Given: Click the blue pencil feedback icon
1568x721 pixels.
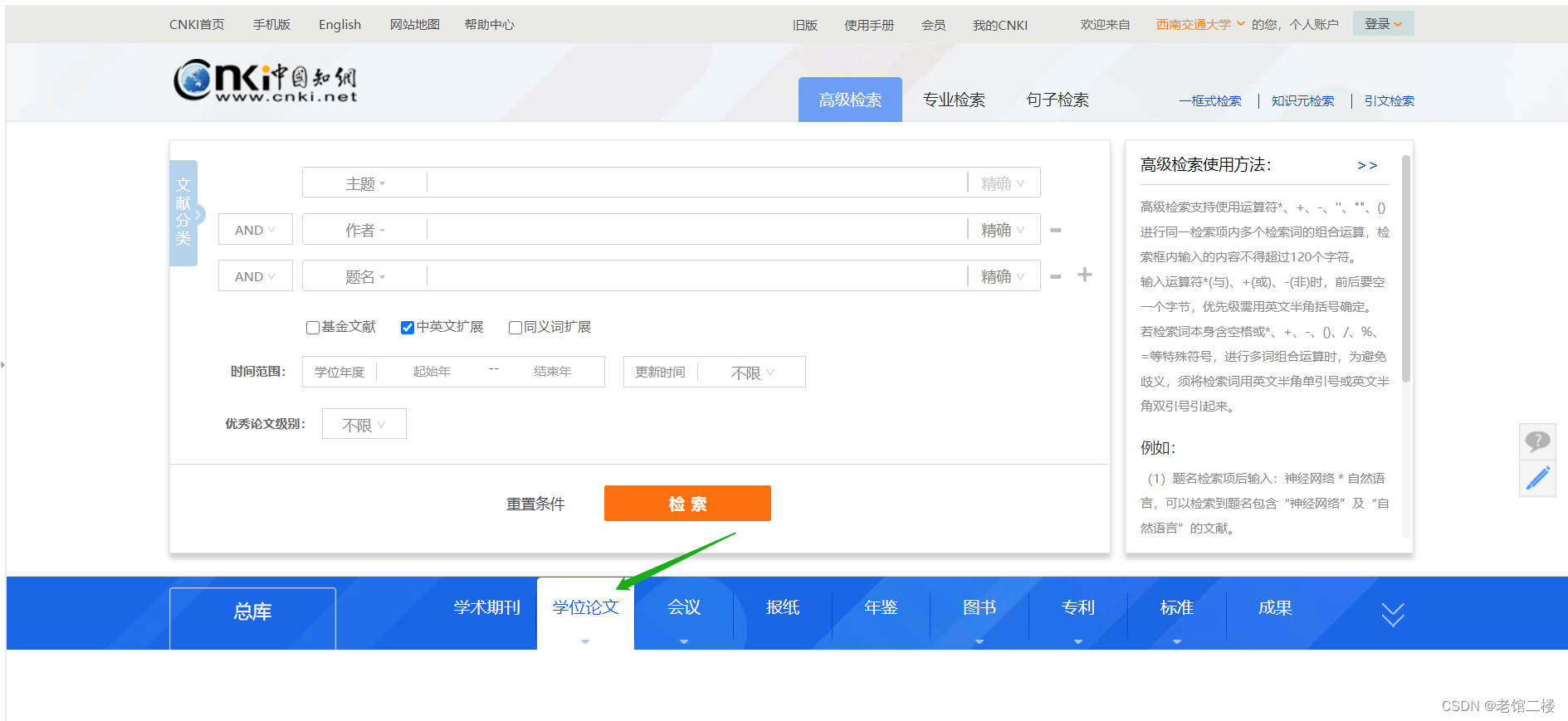Looking at the screenshot, I should (x=1537, y=479).
